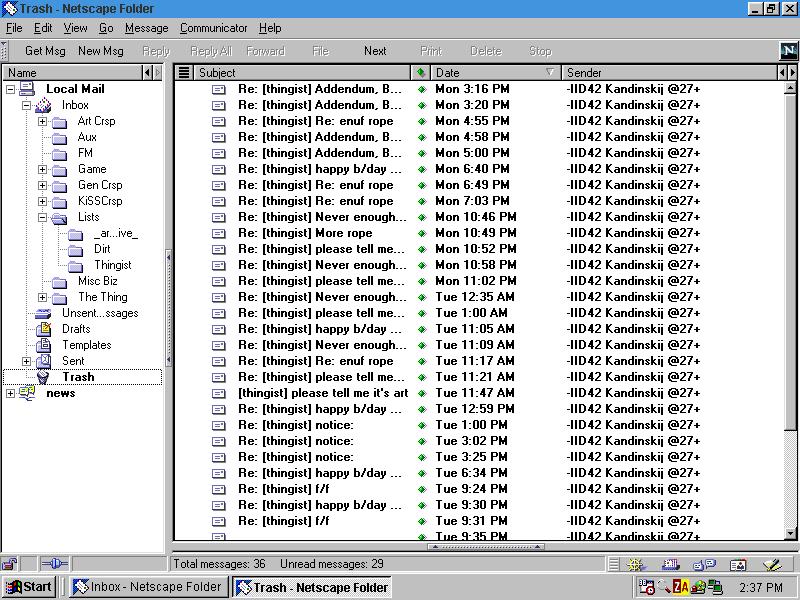This screenshot has width=800, height=600.
Task: Toggle read diamond for Tue 1:00 AM message
Action: tap(421, 313)
